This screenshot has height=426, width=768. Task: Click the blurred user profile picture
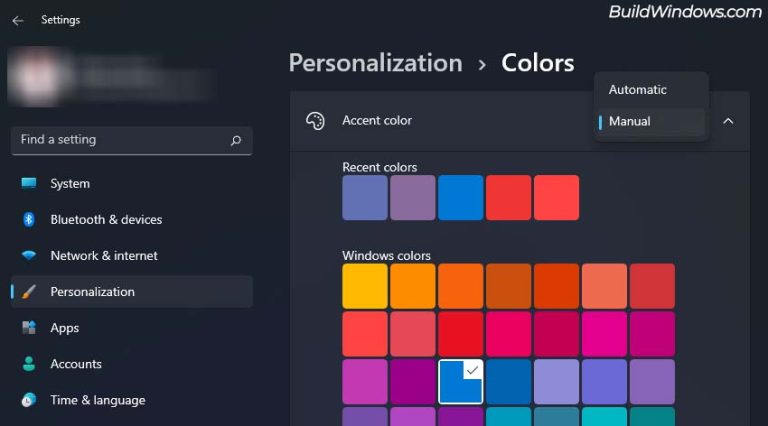point(39,77)
